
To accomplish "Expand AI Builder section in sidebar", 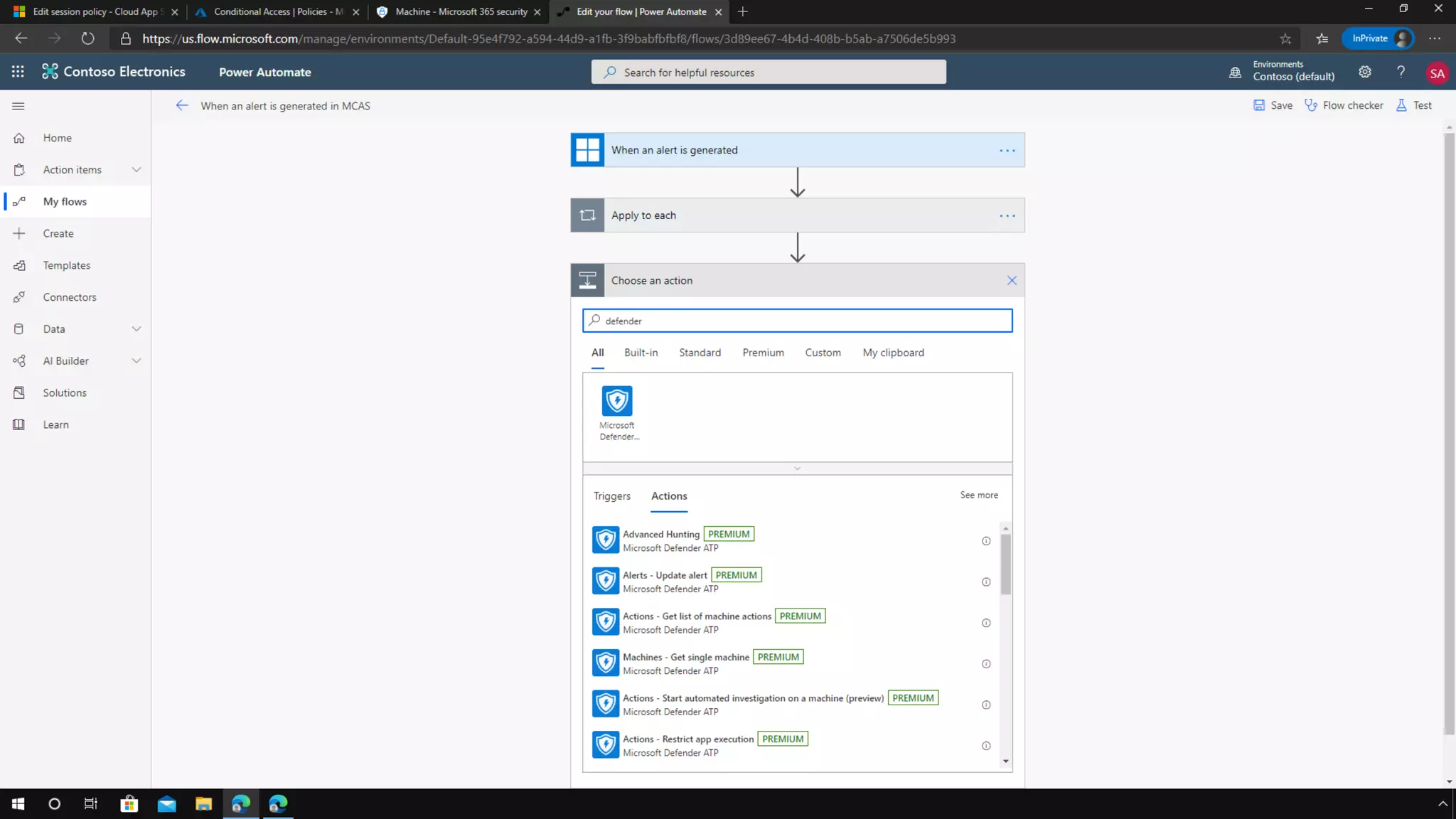I will [x=136, y=361].
